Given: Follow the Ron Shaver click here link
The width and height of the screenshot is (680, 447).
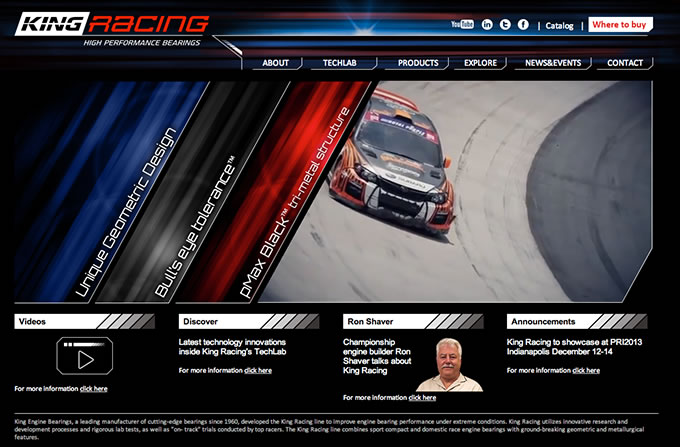Looking at the screenshot, I should tap(422, 398).
